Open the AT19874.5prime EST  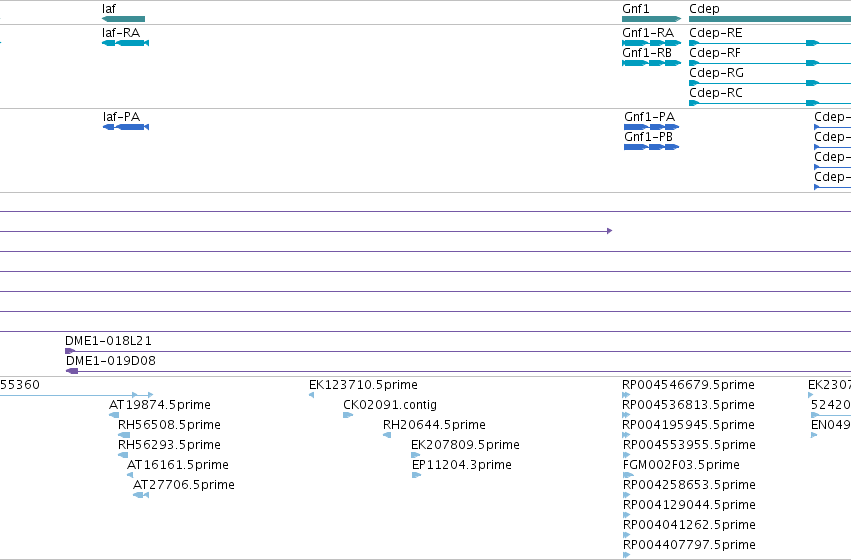(x=114, y=415)
